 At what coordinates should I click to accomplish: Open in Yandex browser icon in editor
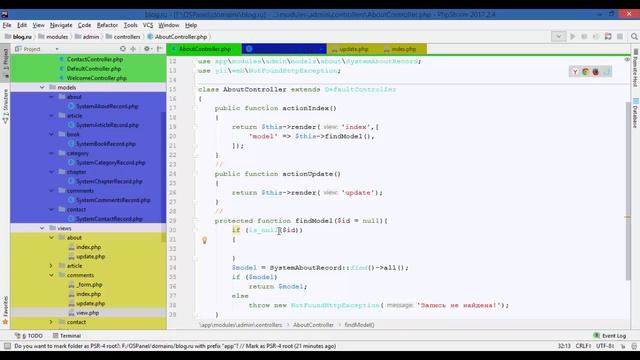[575, 72]
